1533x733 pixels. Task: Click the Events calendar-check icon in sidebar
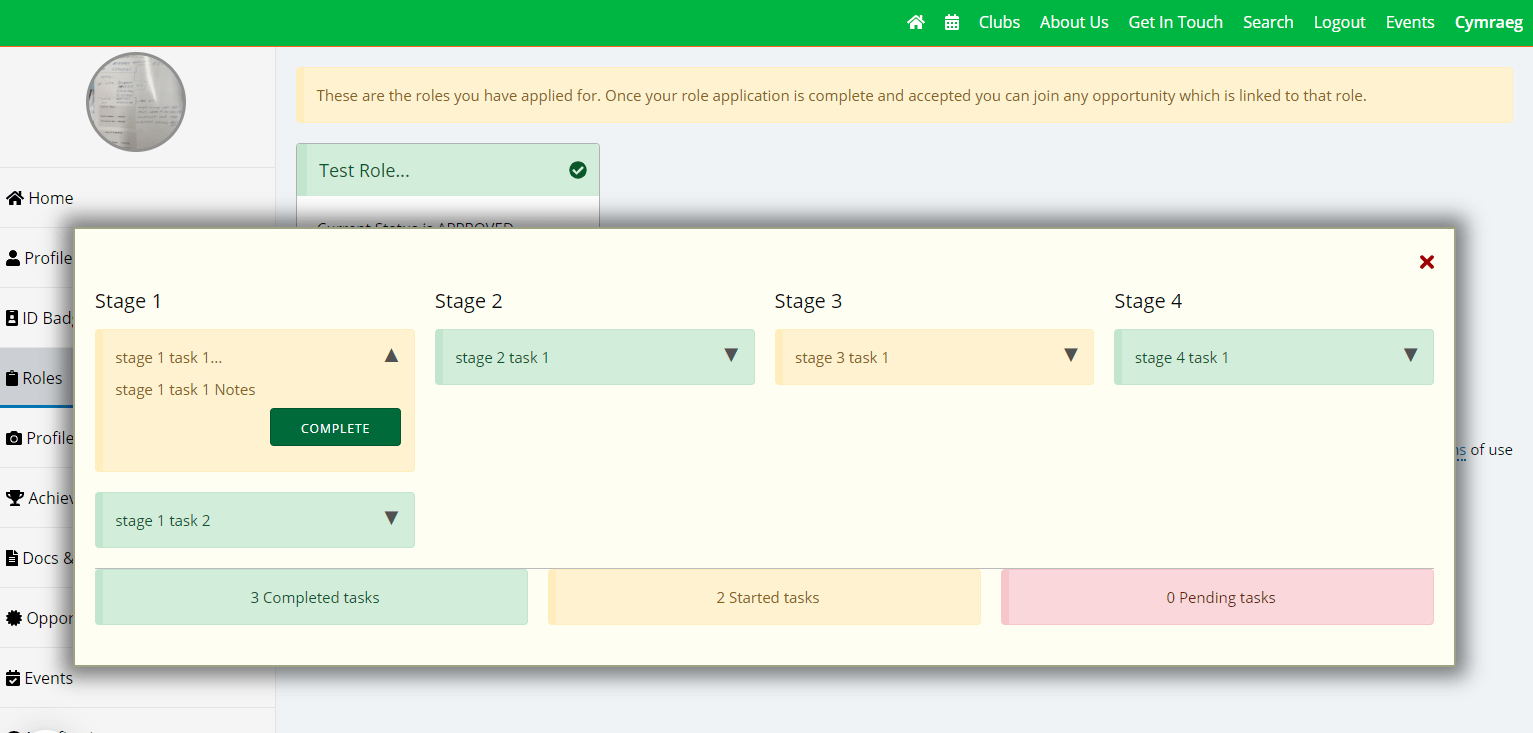tap(13, 678)
